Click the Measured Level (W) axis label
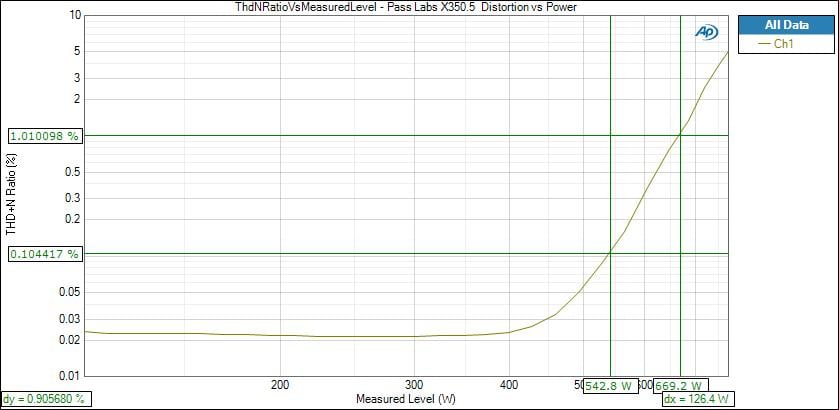This screenshot has height=410, width=839. (405, 399)
